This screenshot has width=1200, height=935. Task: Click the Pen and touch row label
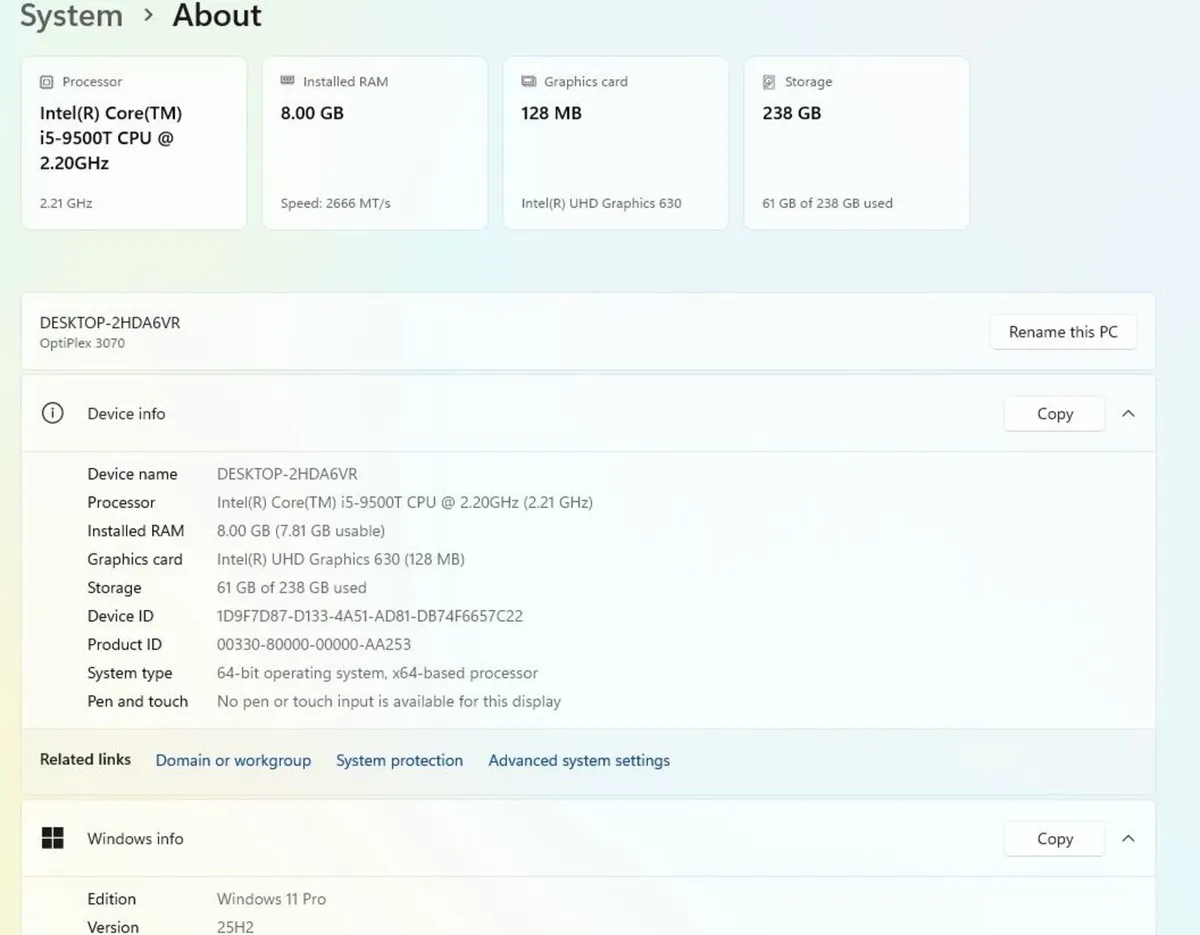(137, 701)
